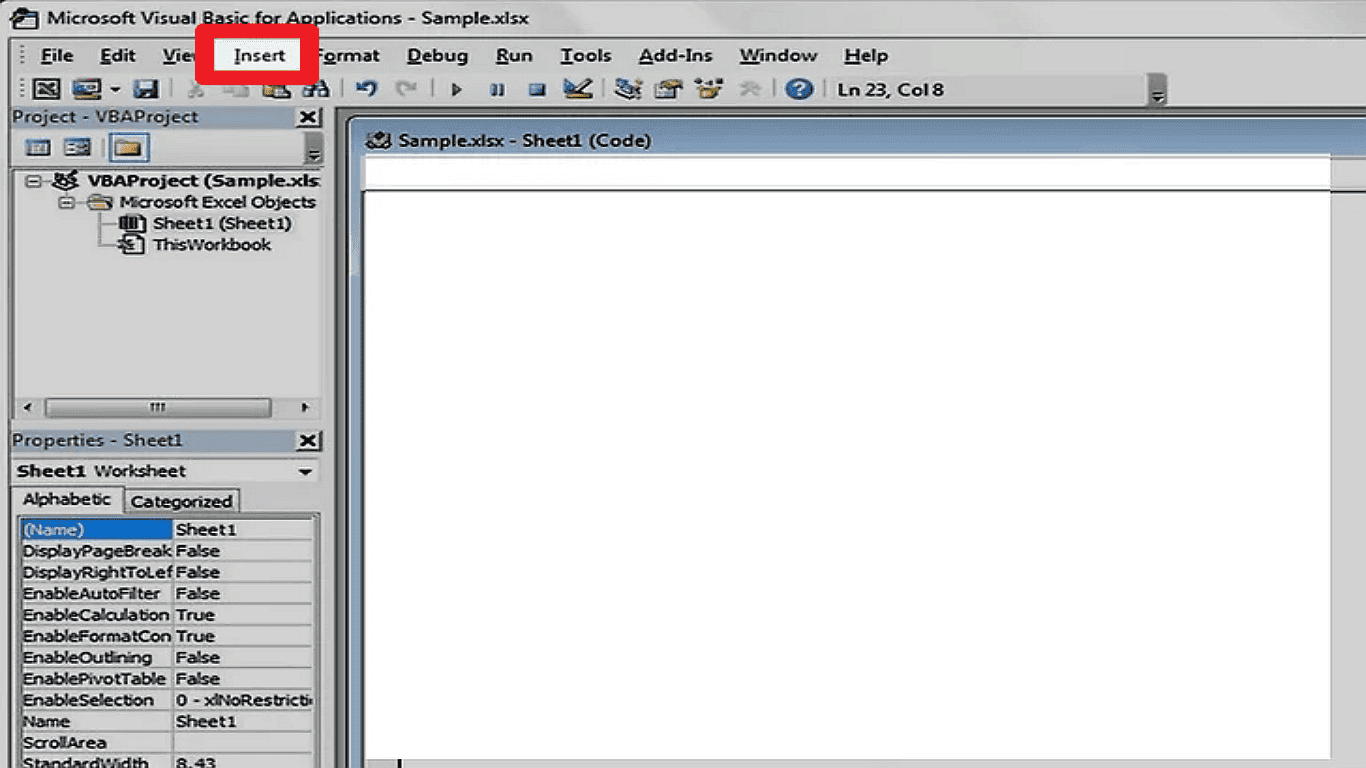Click the Properties Window toolbar icon

(x=668, y=89)
